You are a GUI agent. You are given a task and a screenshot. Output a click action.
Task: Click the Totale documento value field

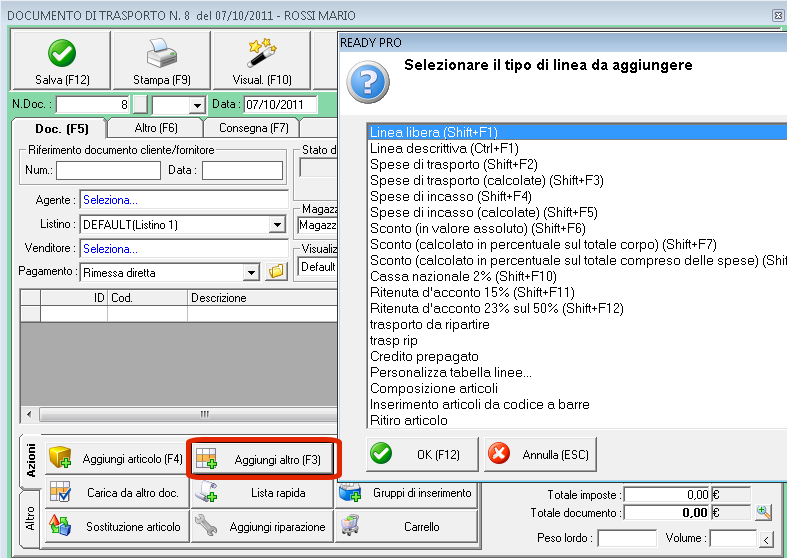[x=667, y=512]
